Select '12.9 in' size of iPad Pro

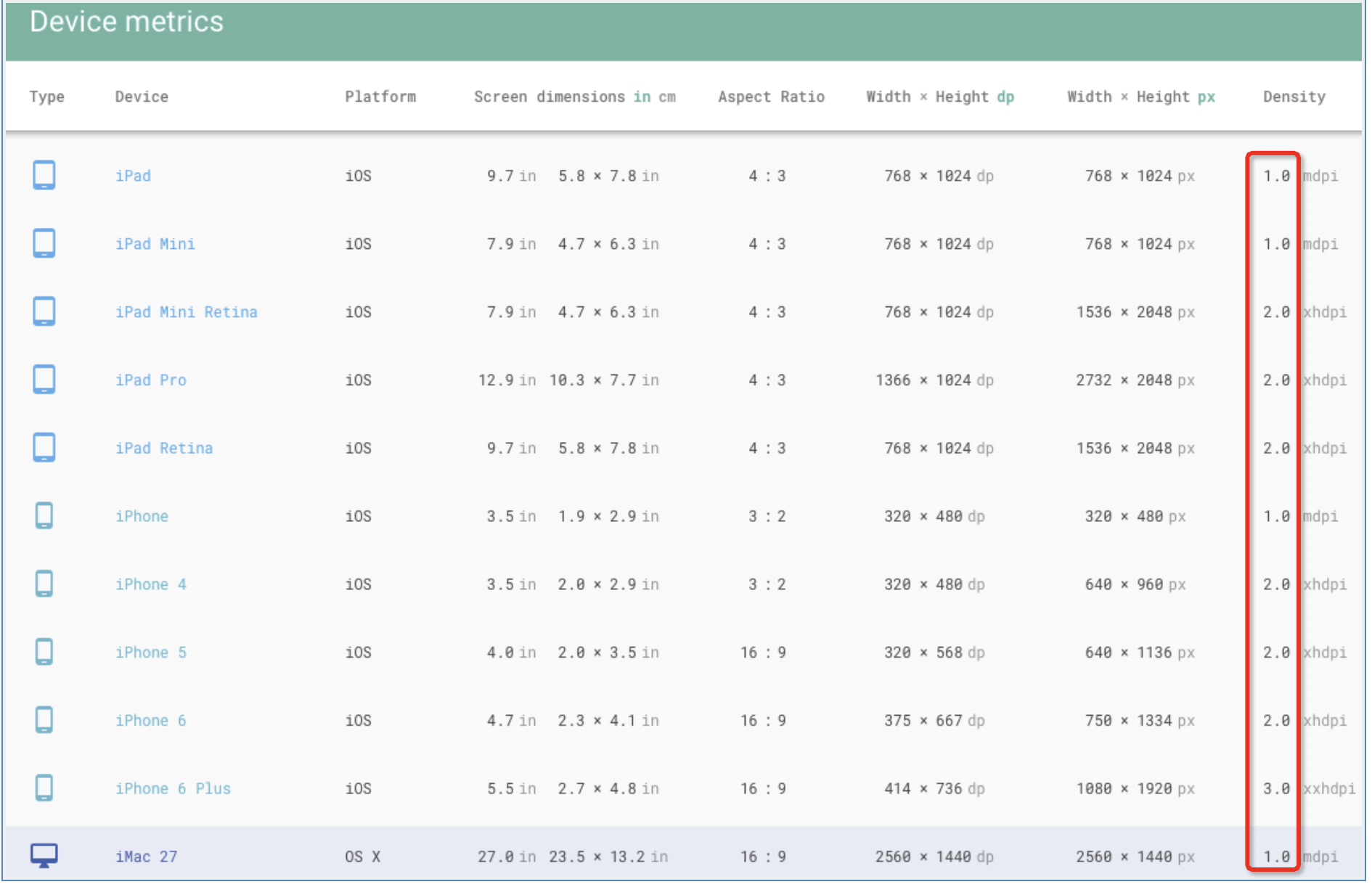[x=507, y=380]
